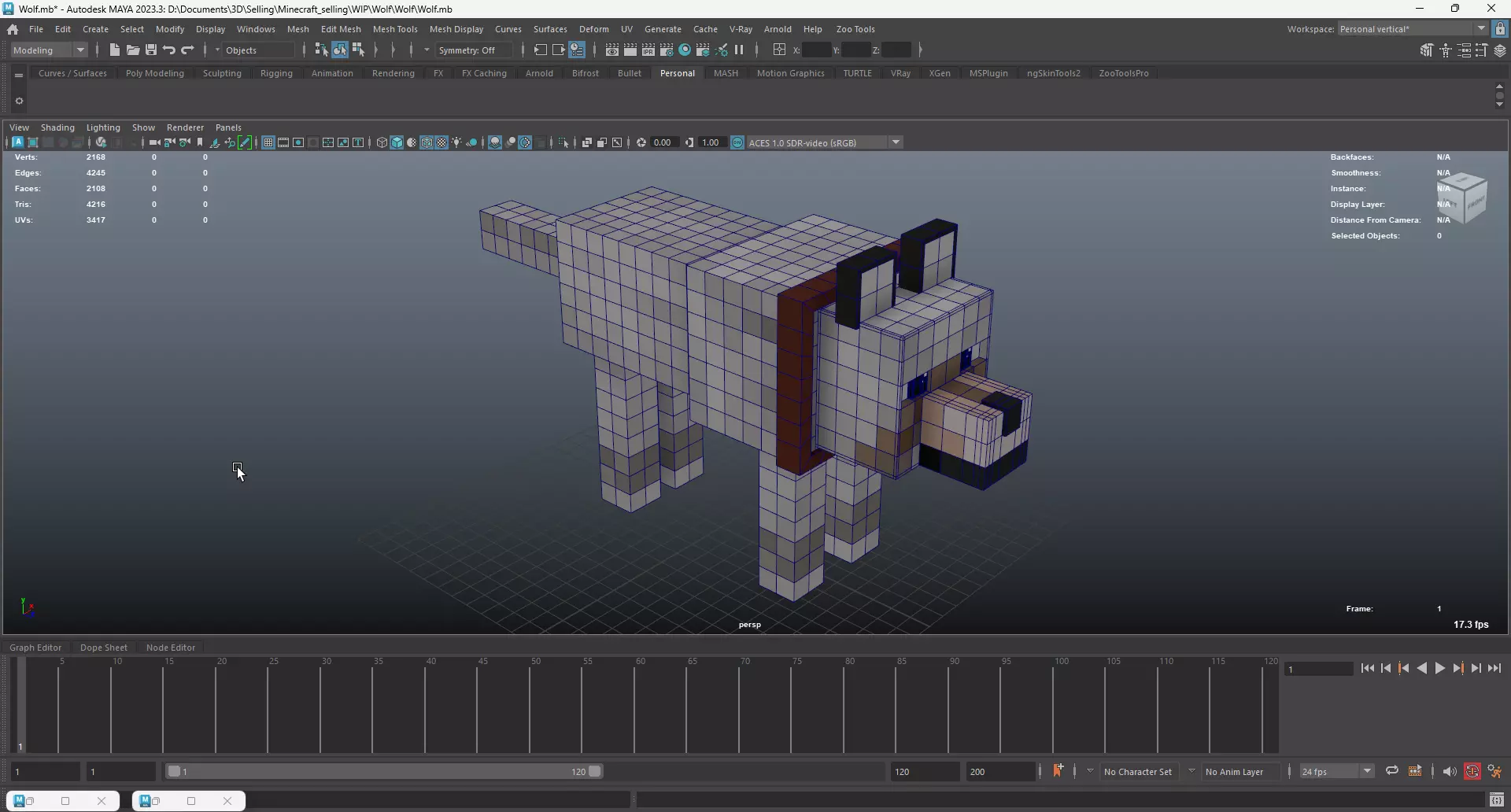Image resolution: width=1511 pixels, height=812 pixels.
Task: Start IPR render with the IPR icon
Action: point(648,50)
